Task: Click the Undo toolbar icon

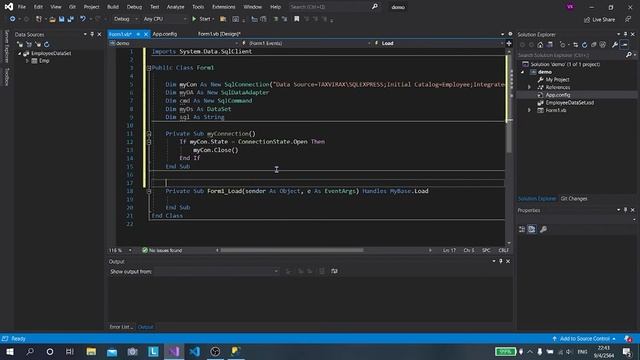Action: pyautogui.click(x=83, y=19)
